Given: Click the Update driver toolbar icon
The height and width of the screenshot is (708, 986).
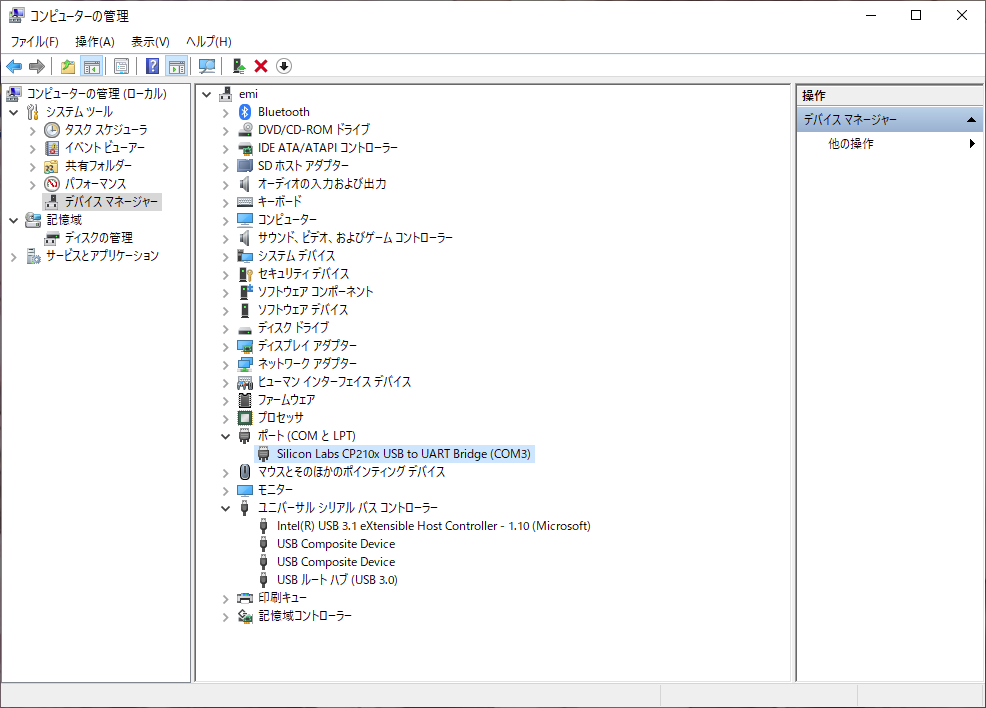Looking at the screenshot, I should click(238, 66).
